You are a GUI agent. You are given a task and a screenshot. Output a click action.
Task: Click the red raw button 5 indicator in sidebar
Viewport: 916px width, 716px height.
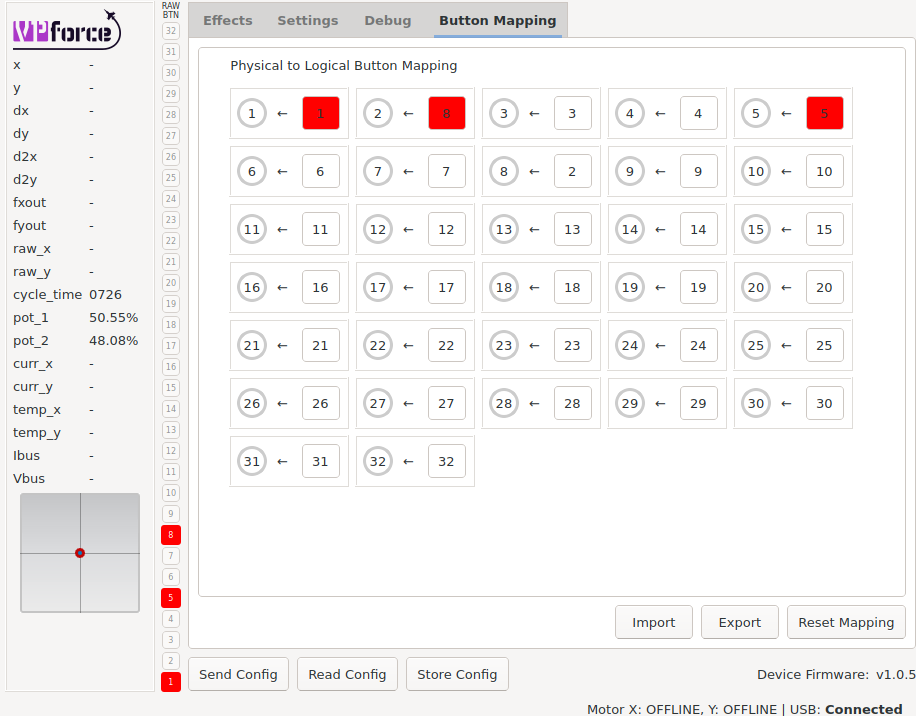[x=170, y=598]
